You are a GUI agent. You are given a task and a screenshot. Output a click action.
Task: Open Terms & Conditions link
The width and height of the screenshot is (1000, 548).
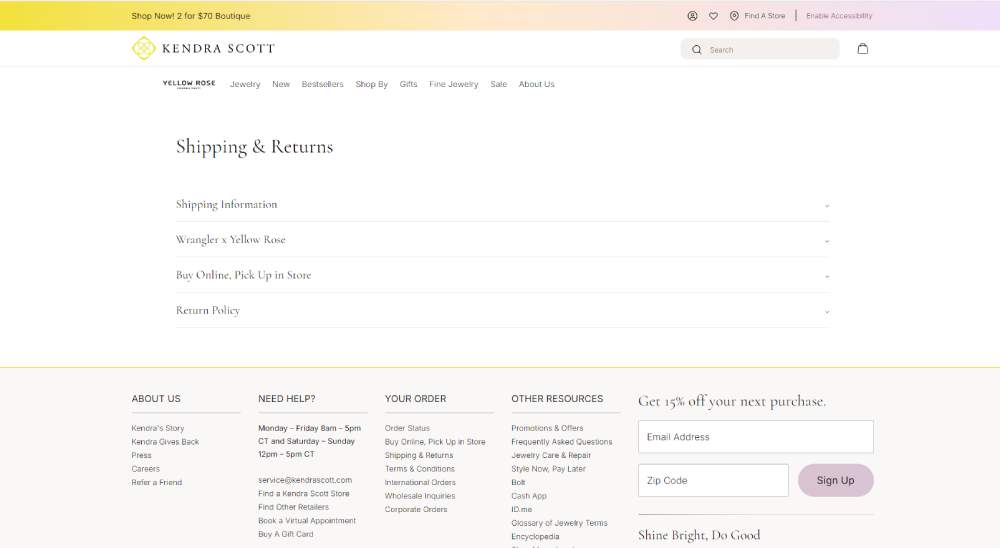(420, 469)
